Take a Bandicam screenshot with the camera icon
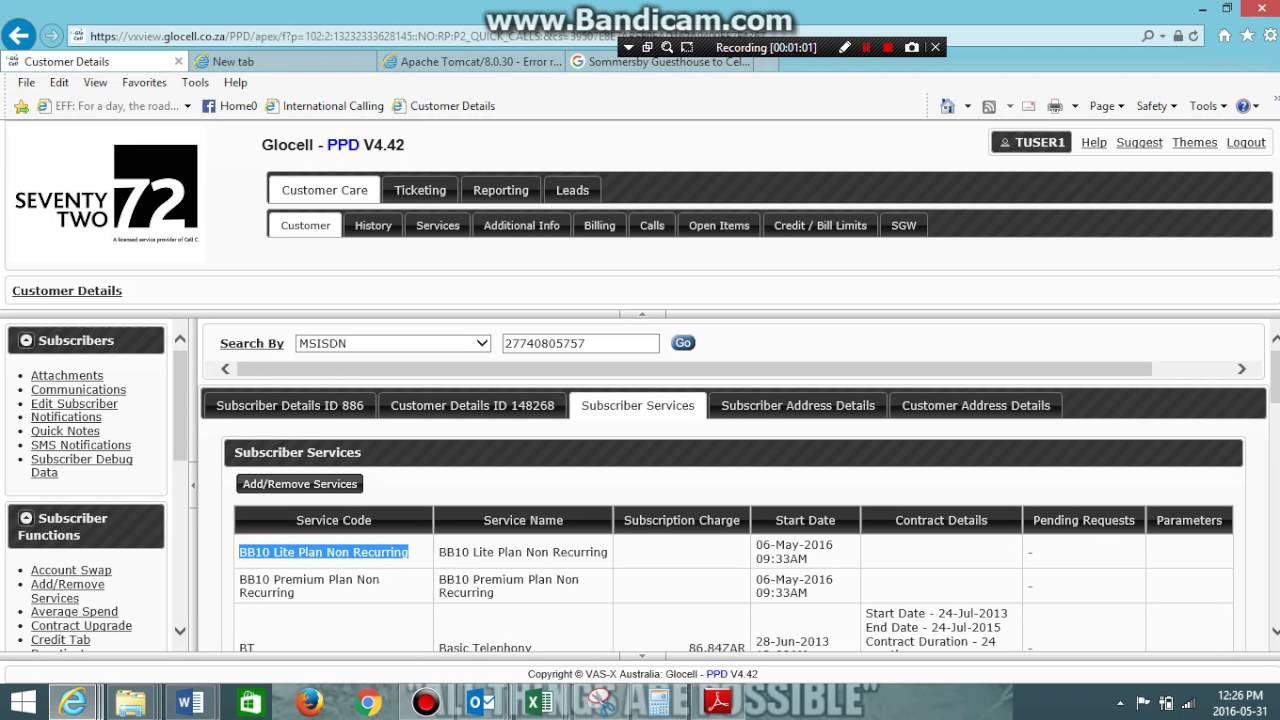Image resolution: width=1280 pixels, height=720 pixels. tap(912, 47)
